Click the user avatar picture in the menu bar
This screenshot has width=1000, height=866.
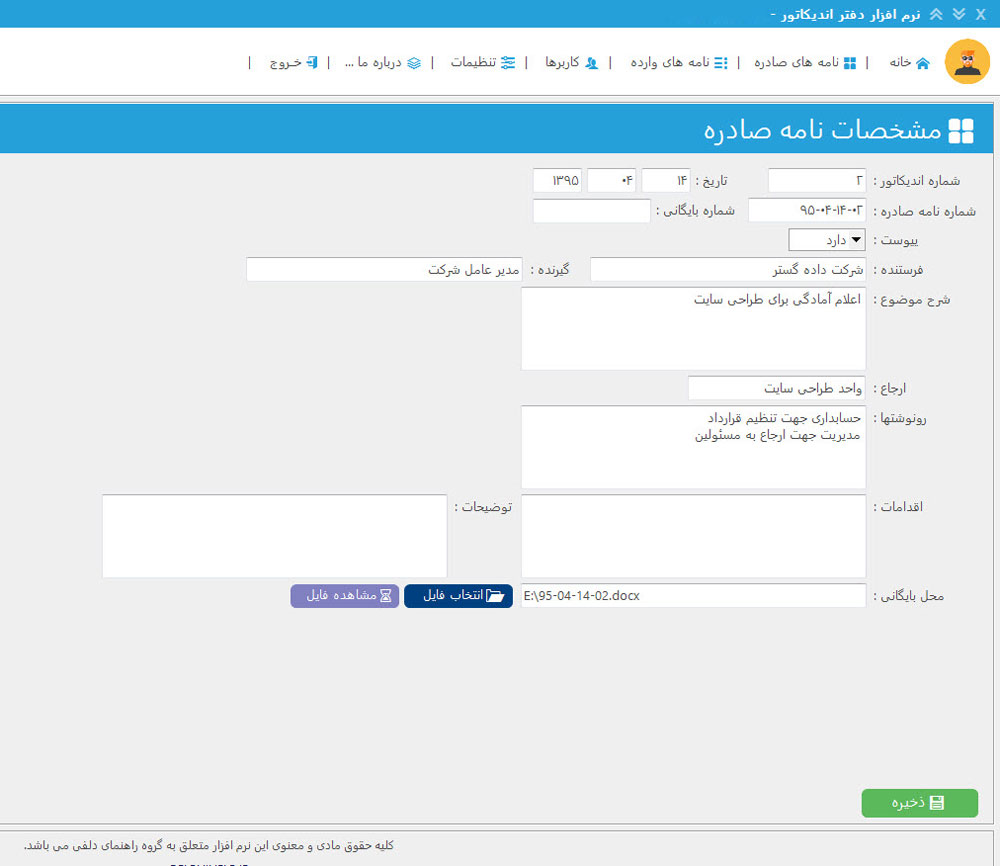click(966, 61)
